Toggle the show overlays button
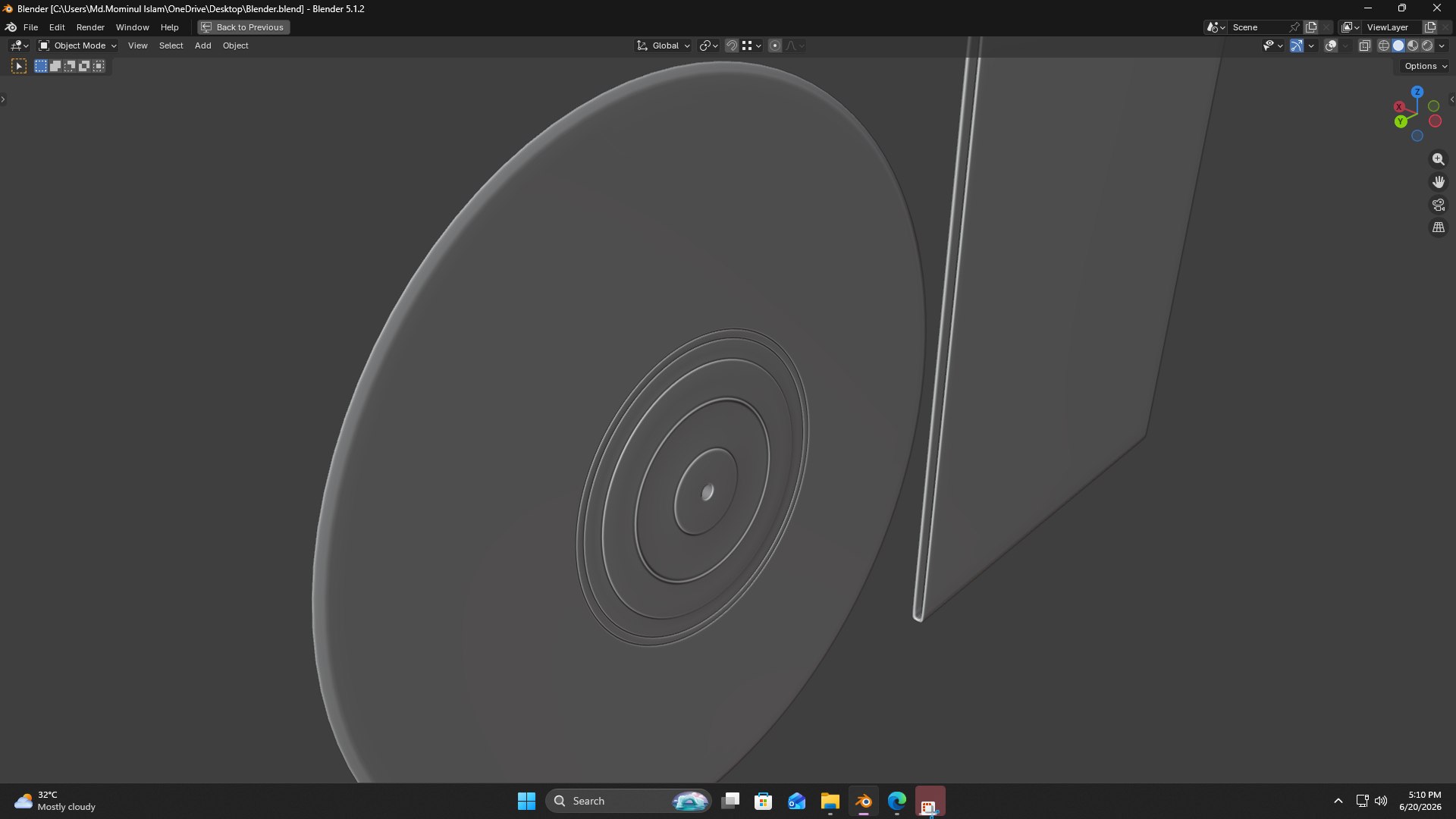This screenshot has height=819, width=1456. point(1331,45)
